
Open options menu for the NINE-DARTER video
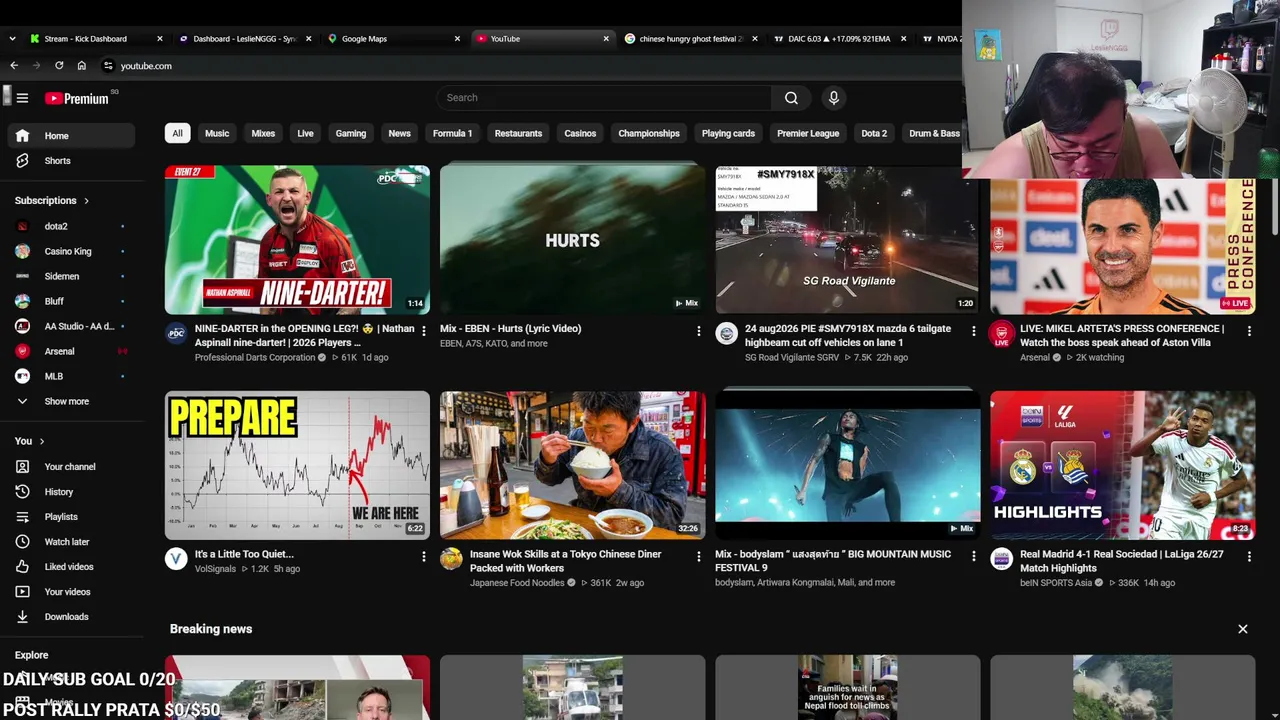coord(423,331)
